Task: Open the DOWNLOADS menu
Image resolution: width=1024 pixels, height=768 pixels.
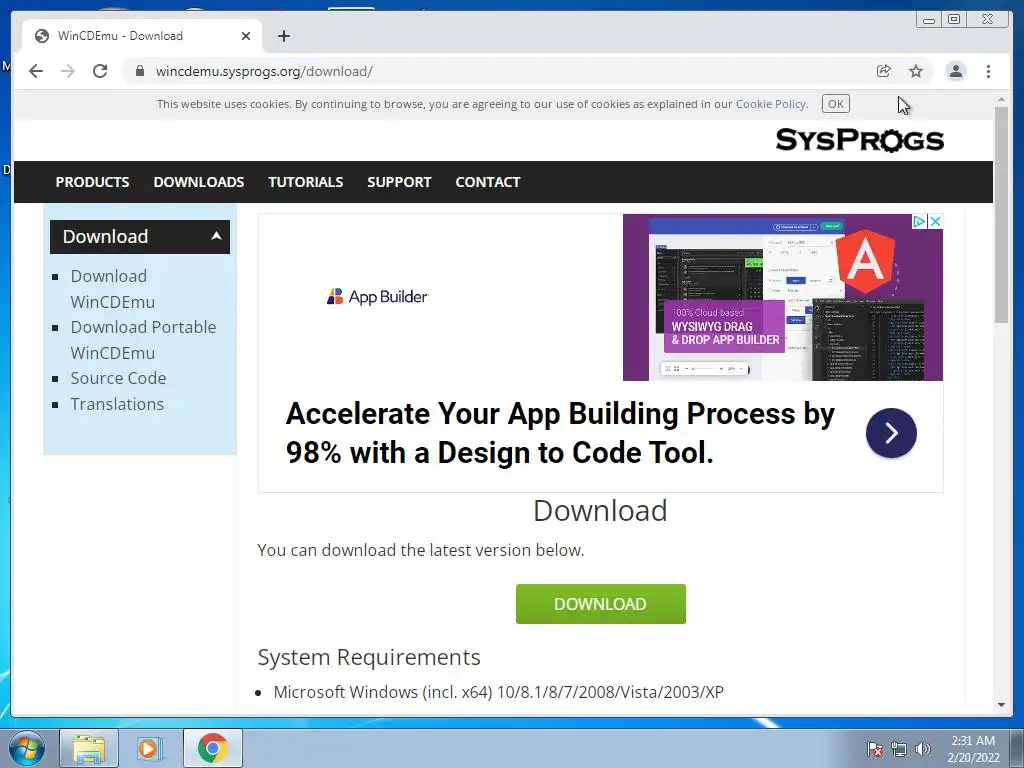Action: 199,182
